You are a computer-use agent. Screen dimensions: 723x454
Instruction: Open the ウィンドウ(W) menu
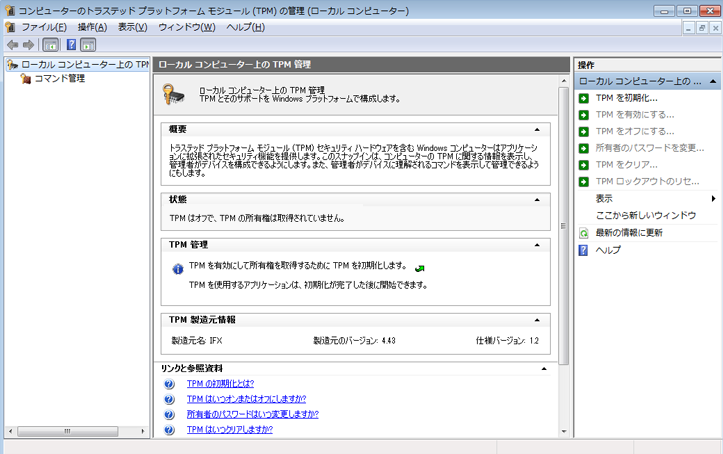[x=186, y=27]
